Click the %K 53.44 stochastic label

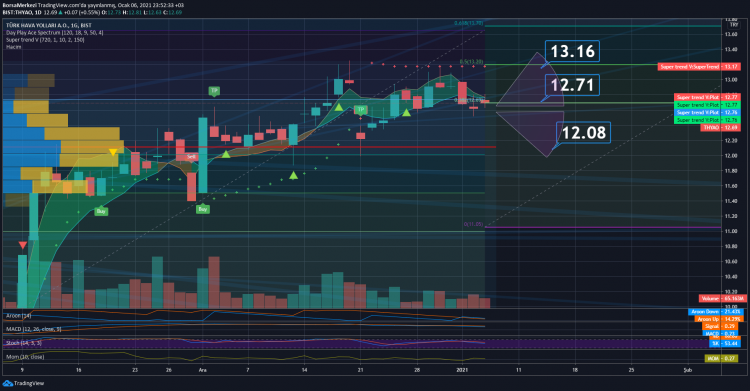click(x=724, y=344)
